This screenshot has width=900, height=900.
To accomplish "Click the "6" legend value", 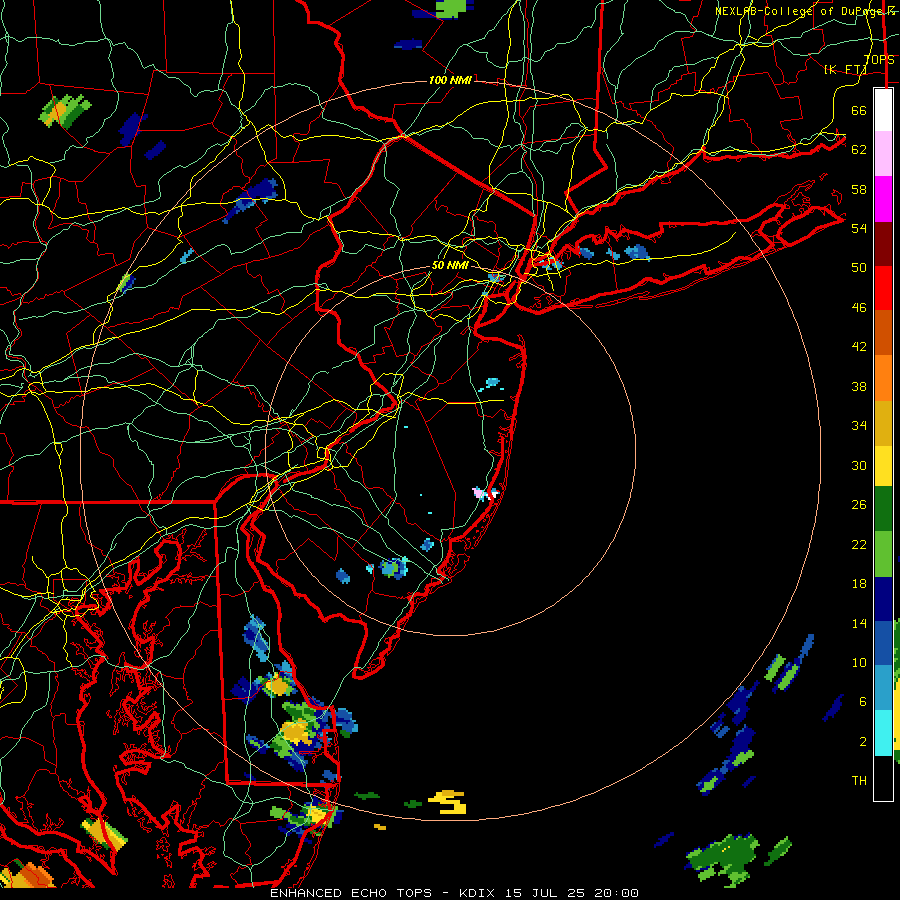I will click(863, 701).
